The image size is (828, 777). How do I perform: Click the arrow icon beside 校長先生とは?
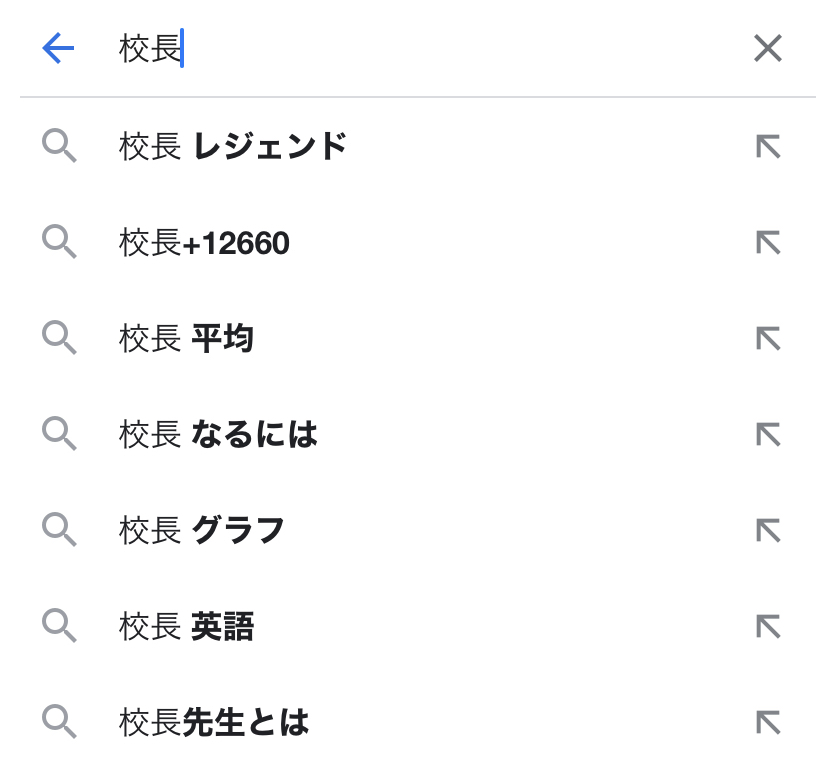pyautogui.click(x=767, y=722)
